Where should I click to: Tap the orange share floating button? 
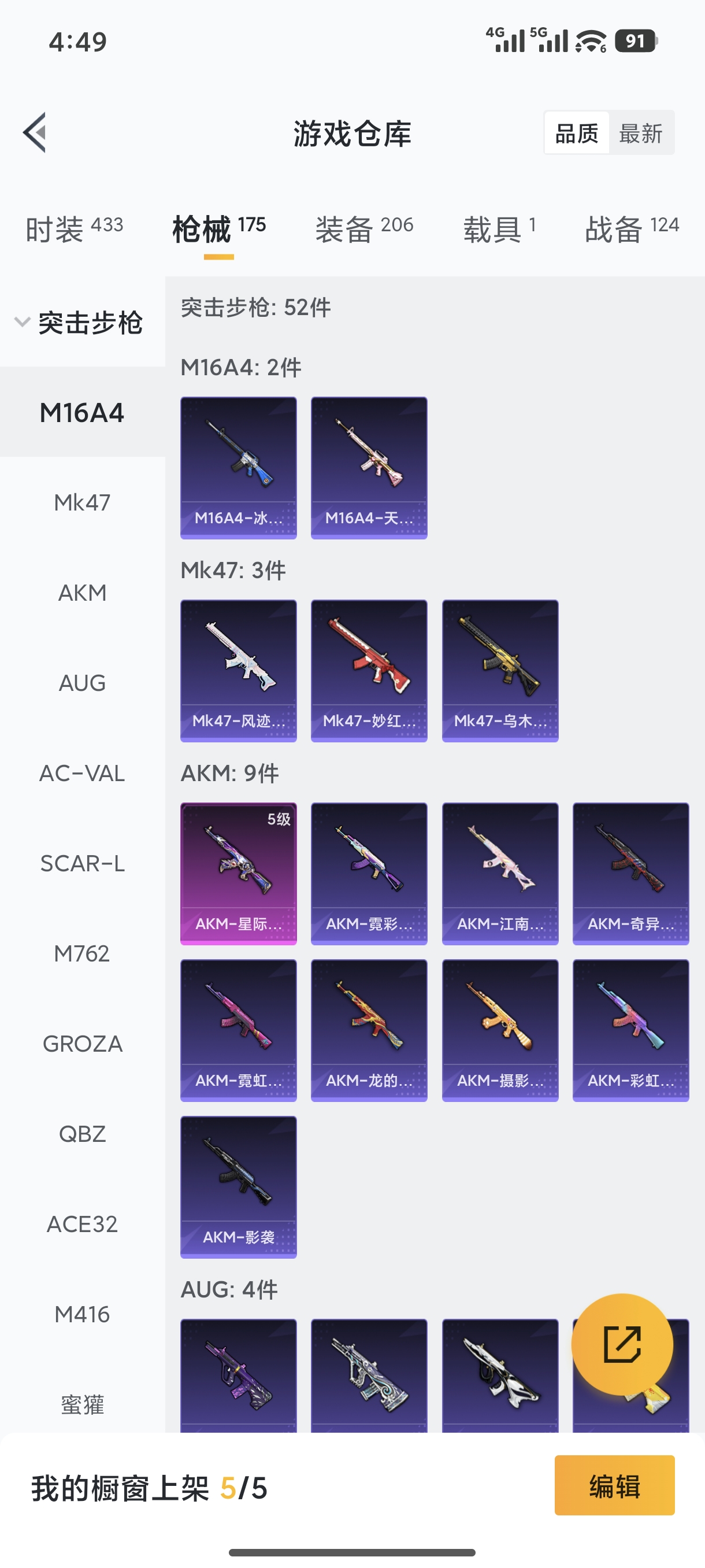(622, 1344)
